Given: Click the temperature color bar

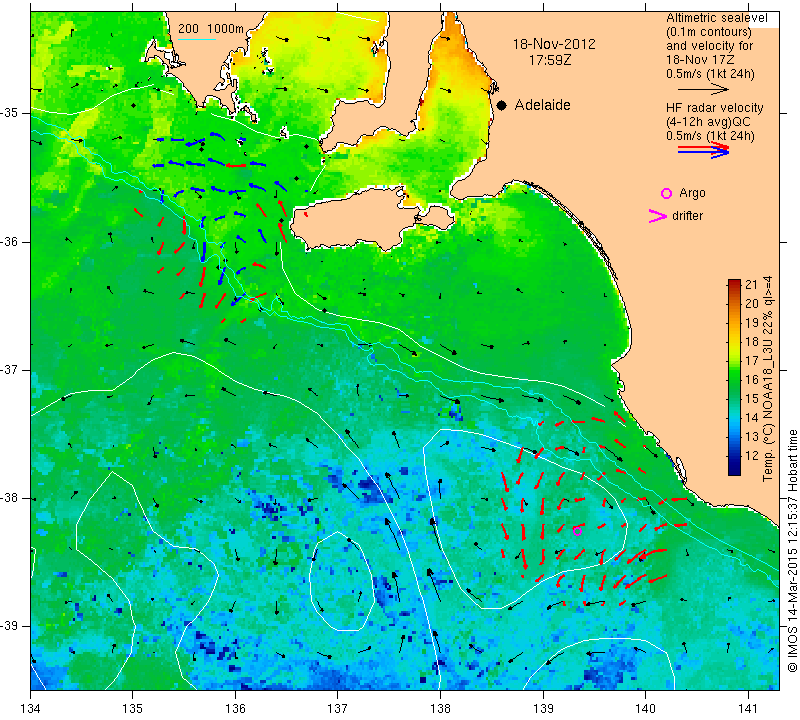Looking at the screenshot, I should [734, 377].
